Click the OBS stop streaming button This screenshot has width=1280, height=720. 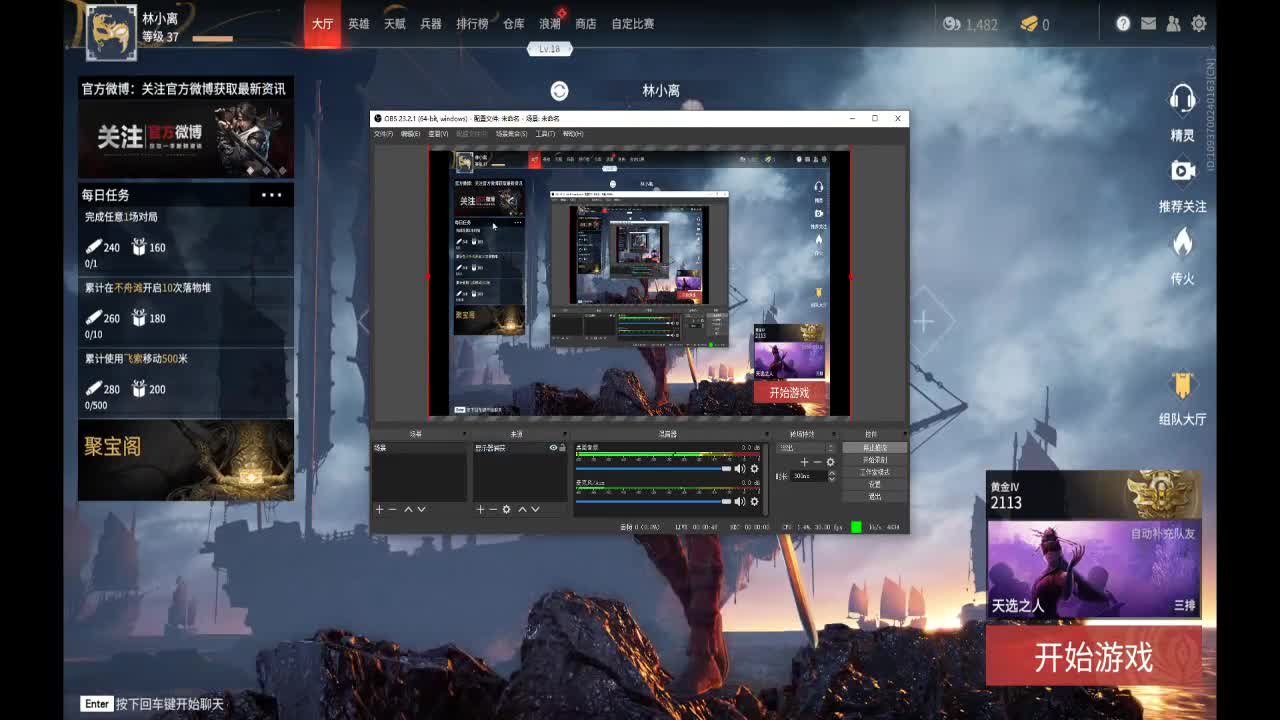(x=875, y=448)
